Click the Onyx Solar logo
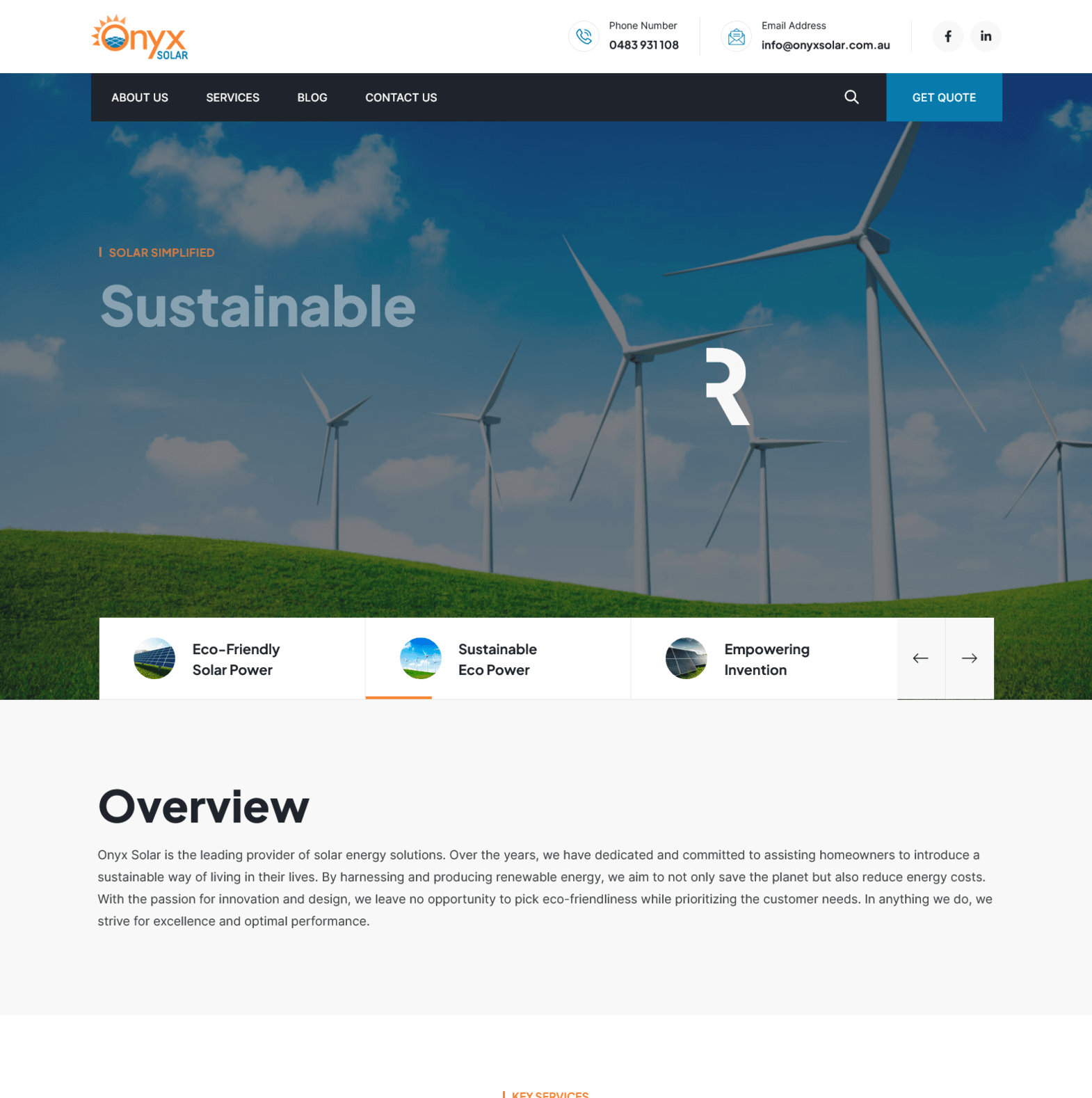 coord(140,37)
